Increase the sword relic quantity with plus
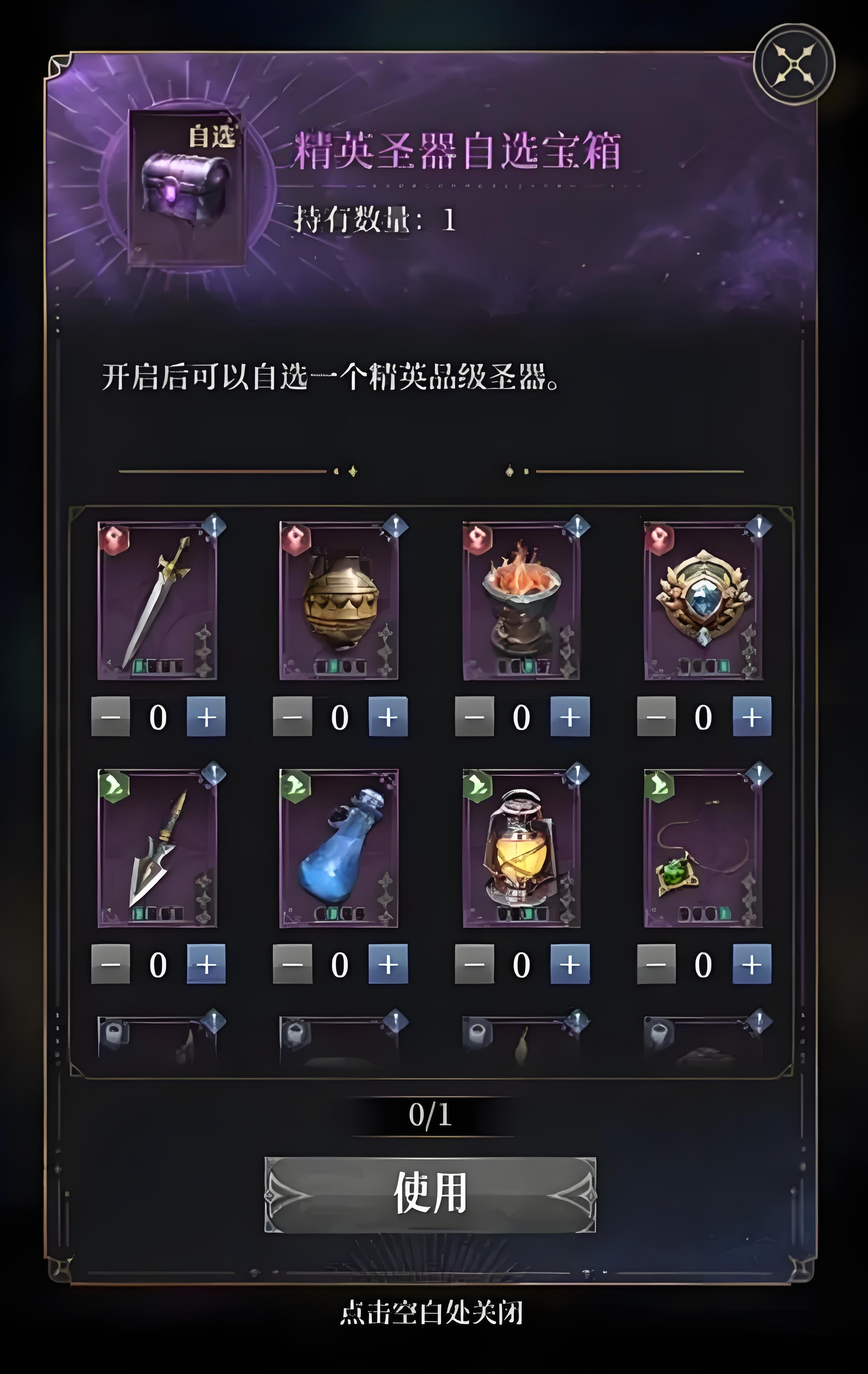The image size is (868, 1374). coord(206,716)
